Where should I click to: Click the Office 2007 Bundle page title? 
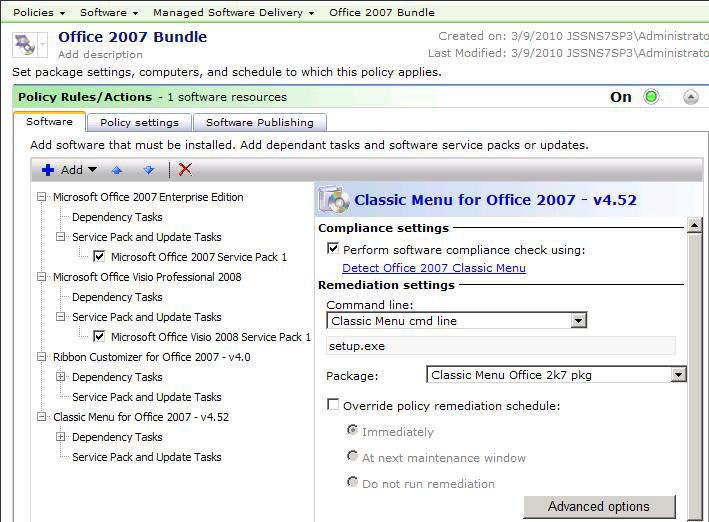click(132, 37)
